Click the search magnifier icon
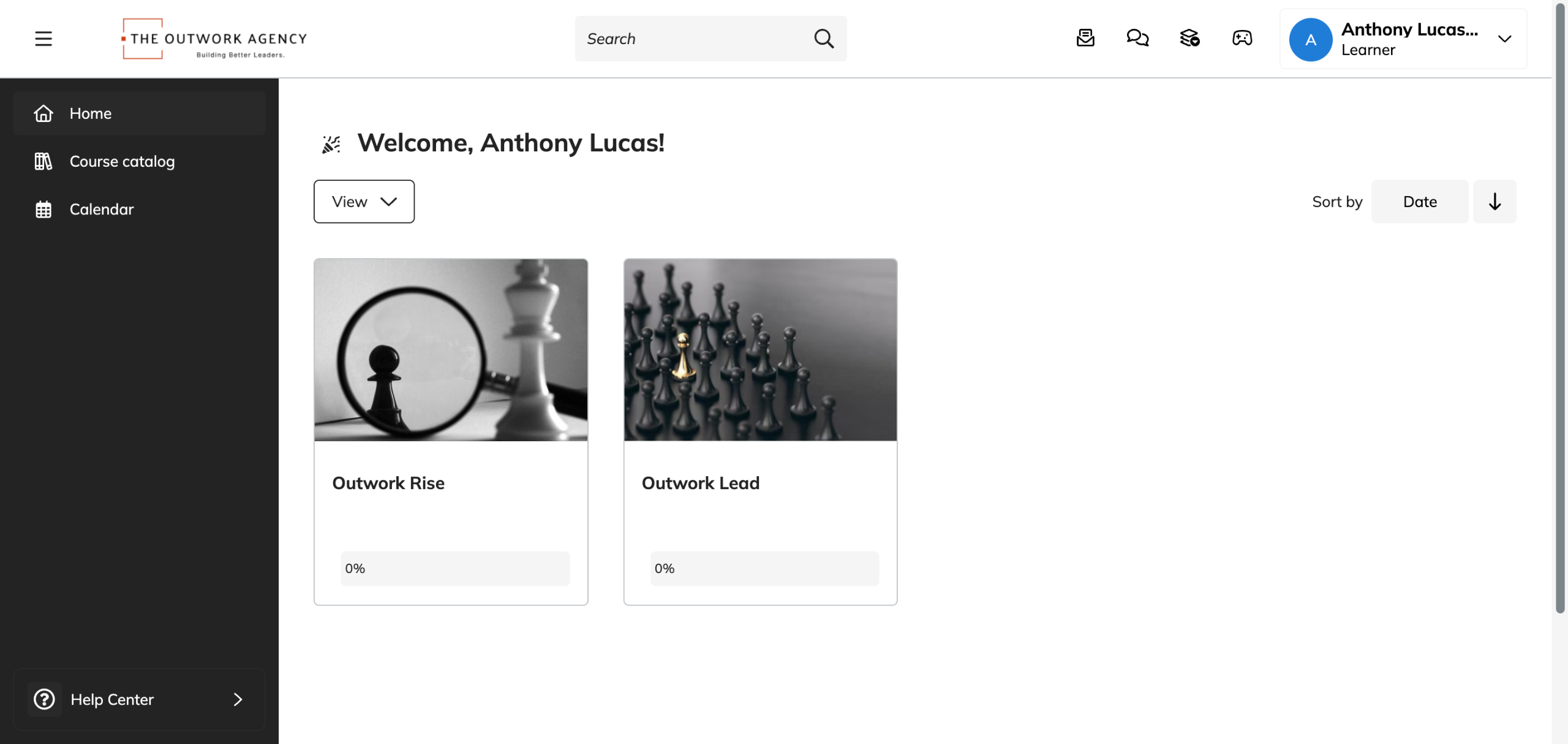Image resolution: width=1568 pixels, height=744 pixels. point(824,39)
